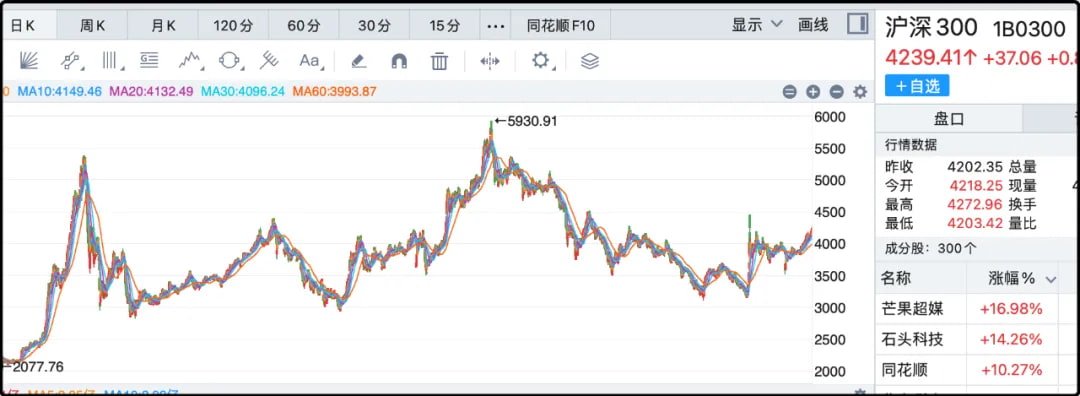
Task: Click the 5930.91 high price marker
Action: pos(526,121)
